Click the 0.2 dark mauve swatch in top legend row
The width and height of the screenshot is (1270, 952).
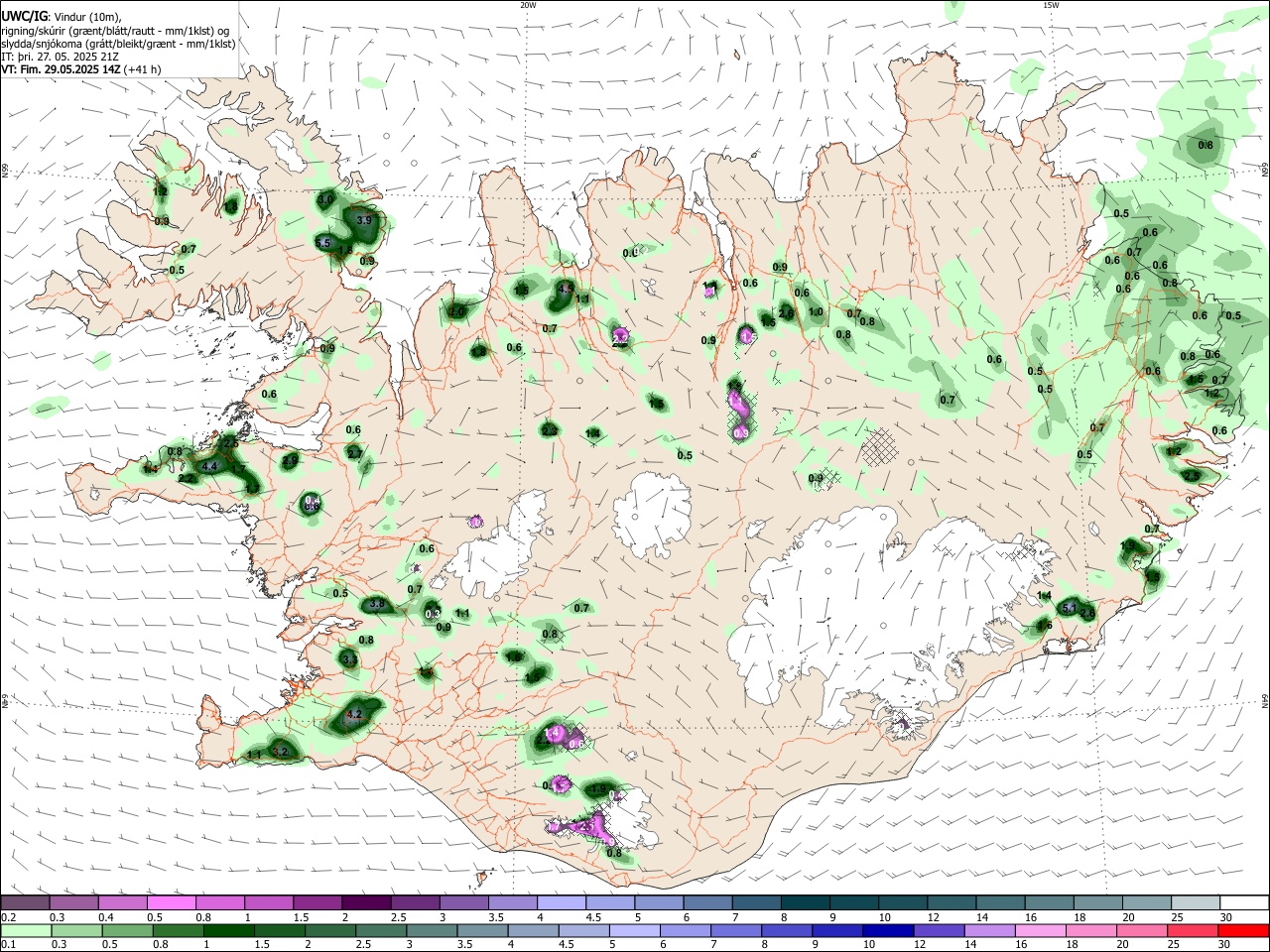pyautogui.click(x=25, y=903)
